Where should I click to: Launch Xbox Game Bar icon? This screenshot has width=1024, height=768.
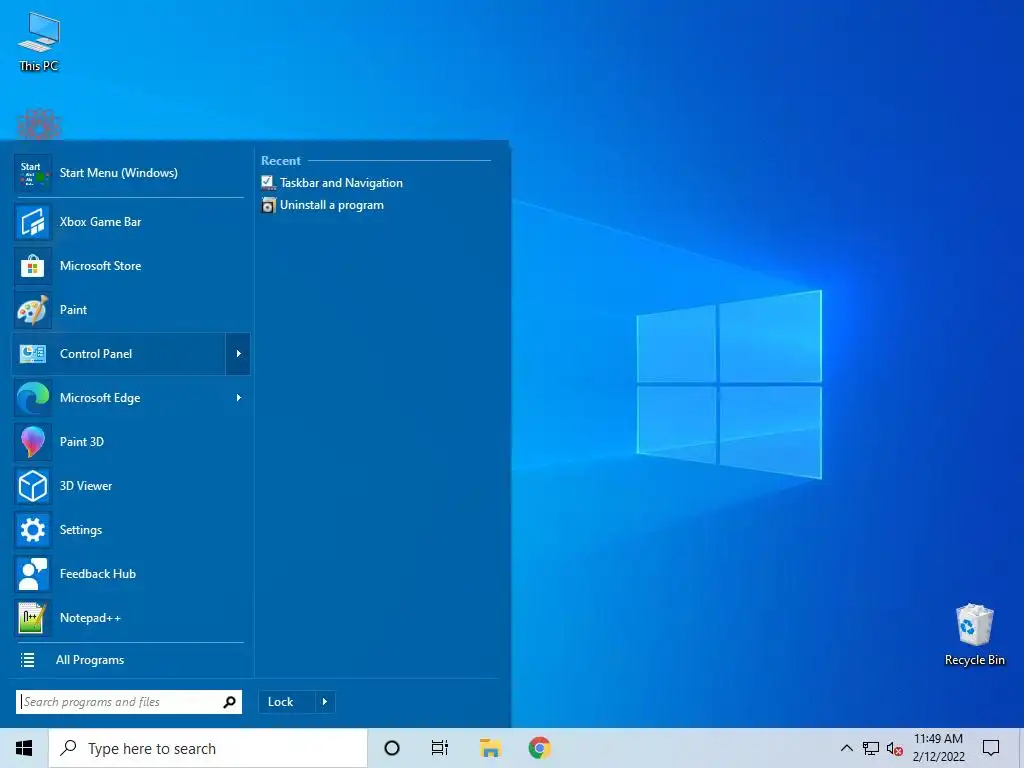[33, 222]
